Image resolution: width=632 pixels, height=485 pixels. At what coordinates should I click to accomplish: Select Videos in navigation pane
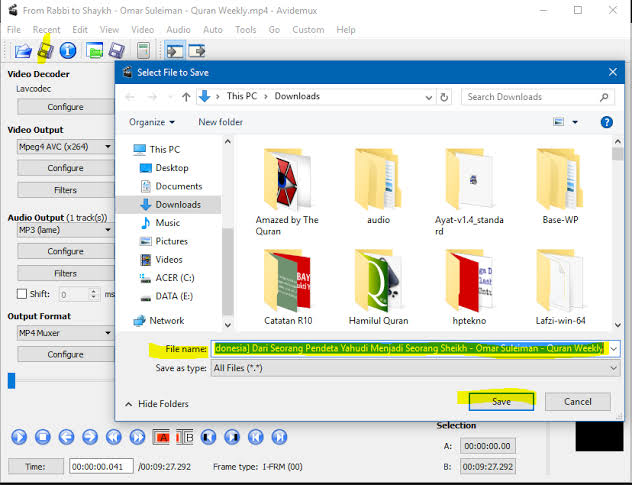[161, 260]
